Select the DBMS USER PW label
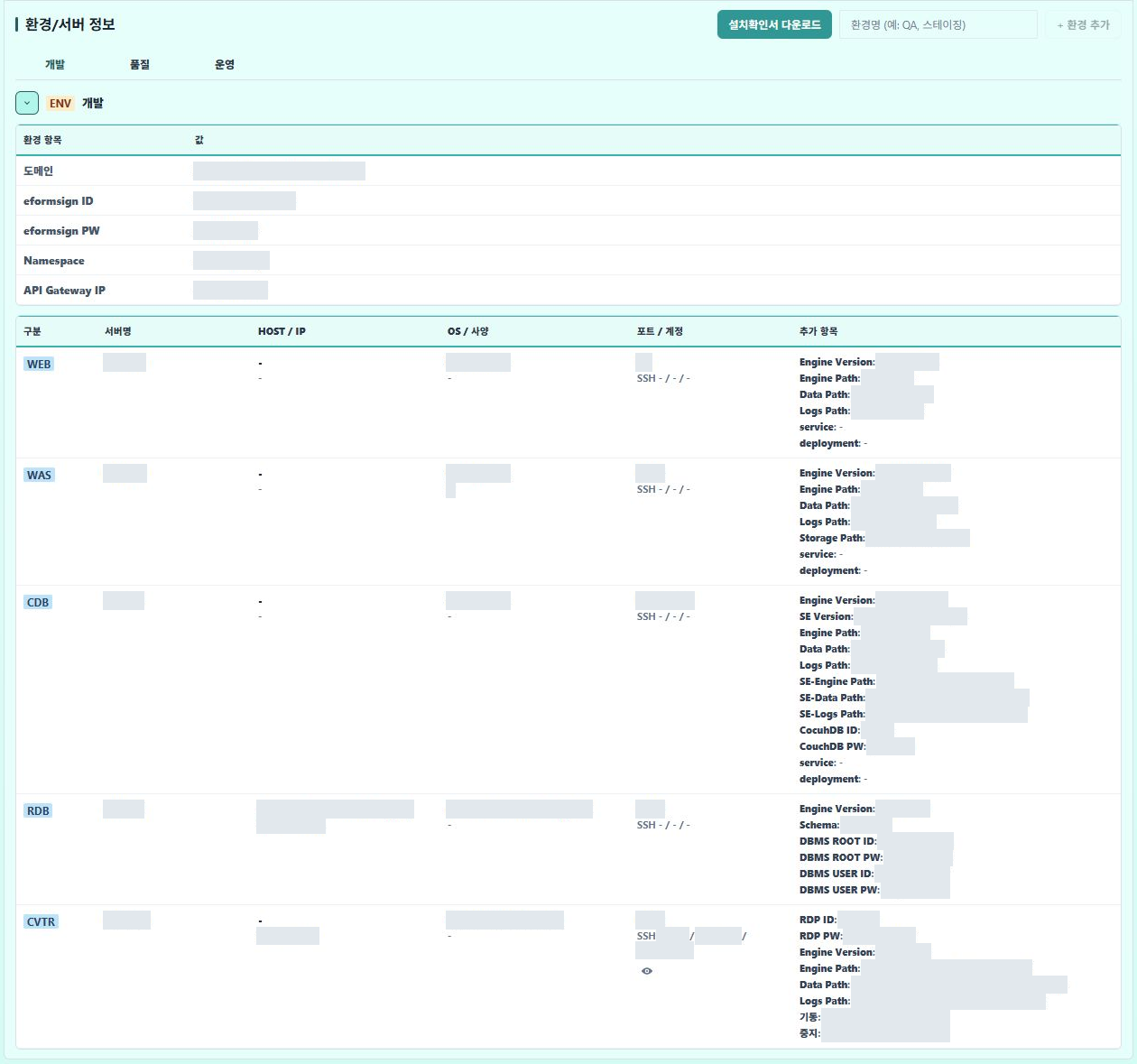This screenshot has height=1064, width=1137. [x=839, y=890]
